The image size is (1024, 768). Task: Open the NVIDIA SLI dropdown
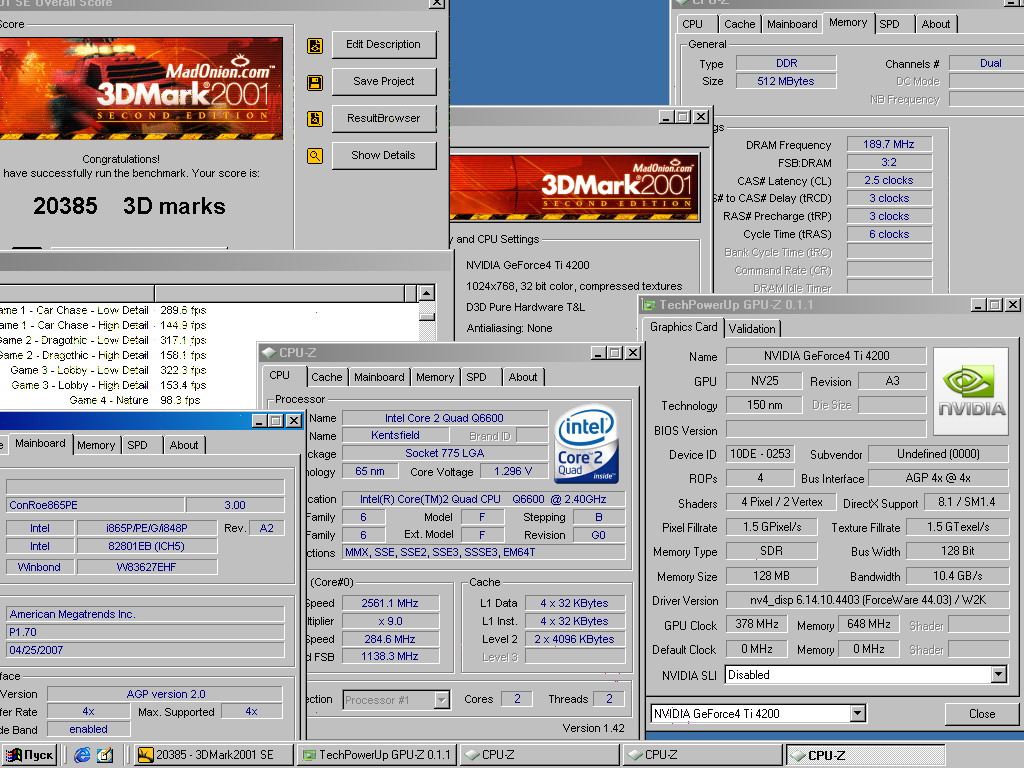pyautogui.click(x=999, y=675)
